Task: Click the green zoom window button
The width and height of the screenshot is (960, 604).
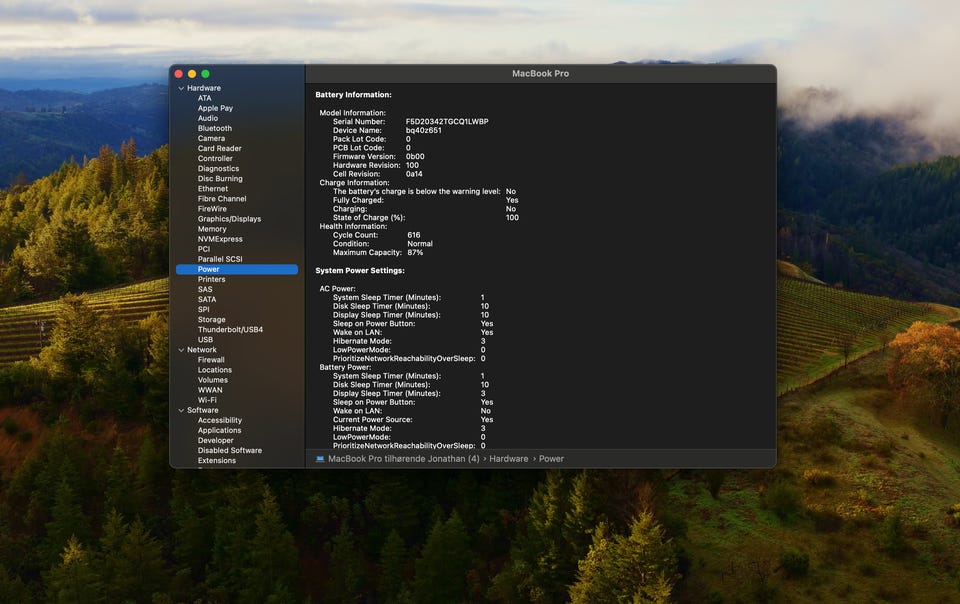Action: click(205, 74)
